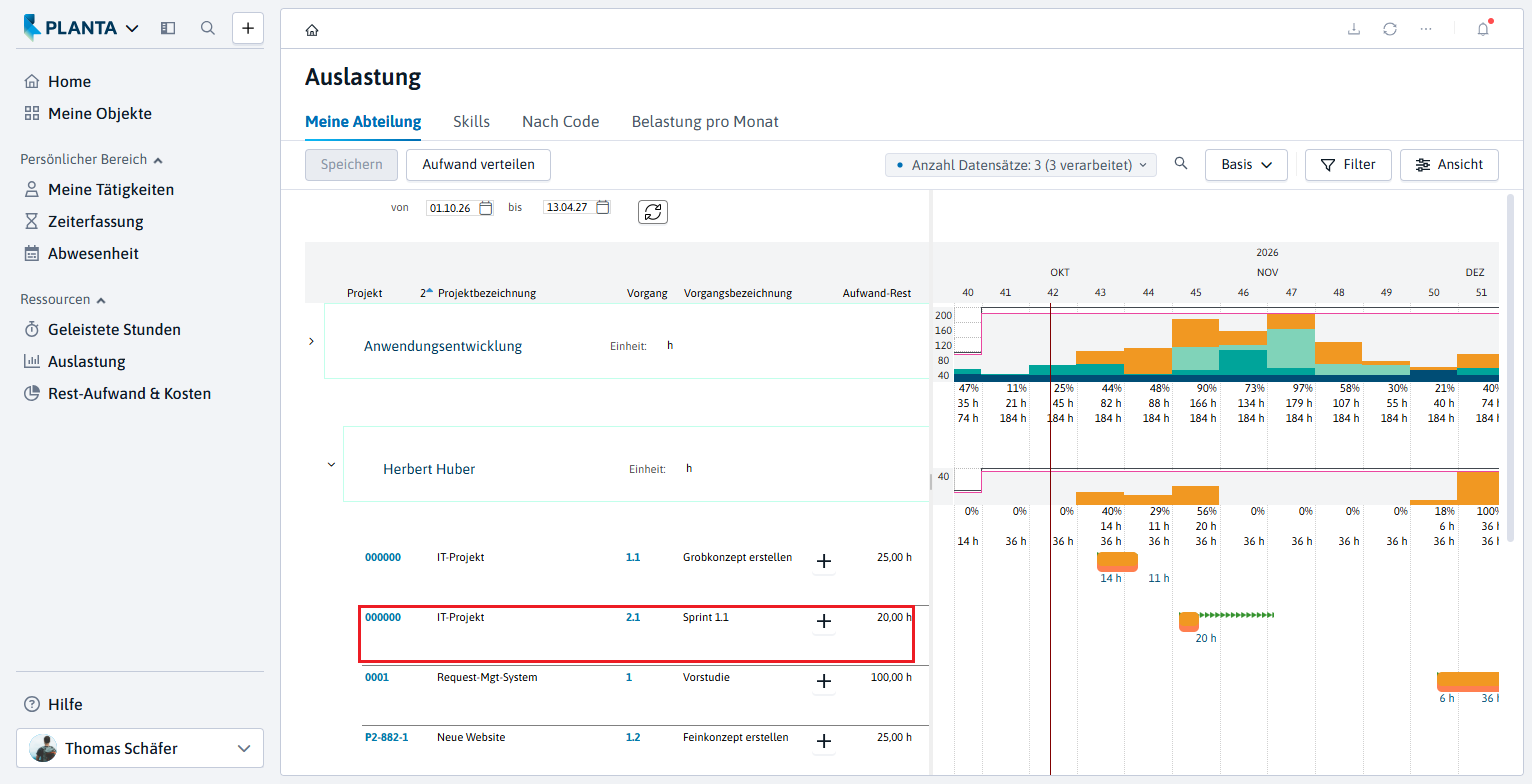Image resolution: width=1532 pixels, height=784 pixels.
Task: Click the search icon next to Basis
Action: point(1181,164)
